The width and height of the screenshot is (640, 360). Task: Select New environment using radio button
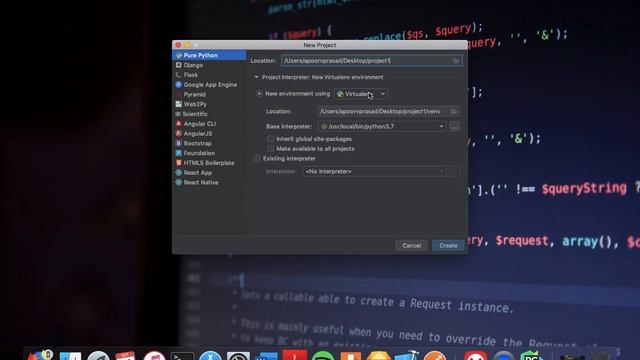[x=259, y=94]
